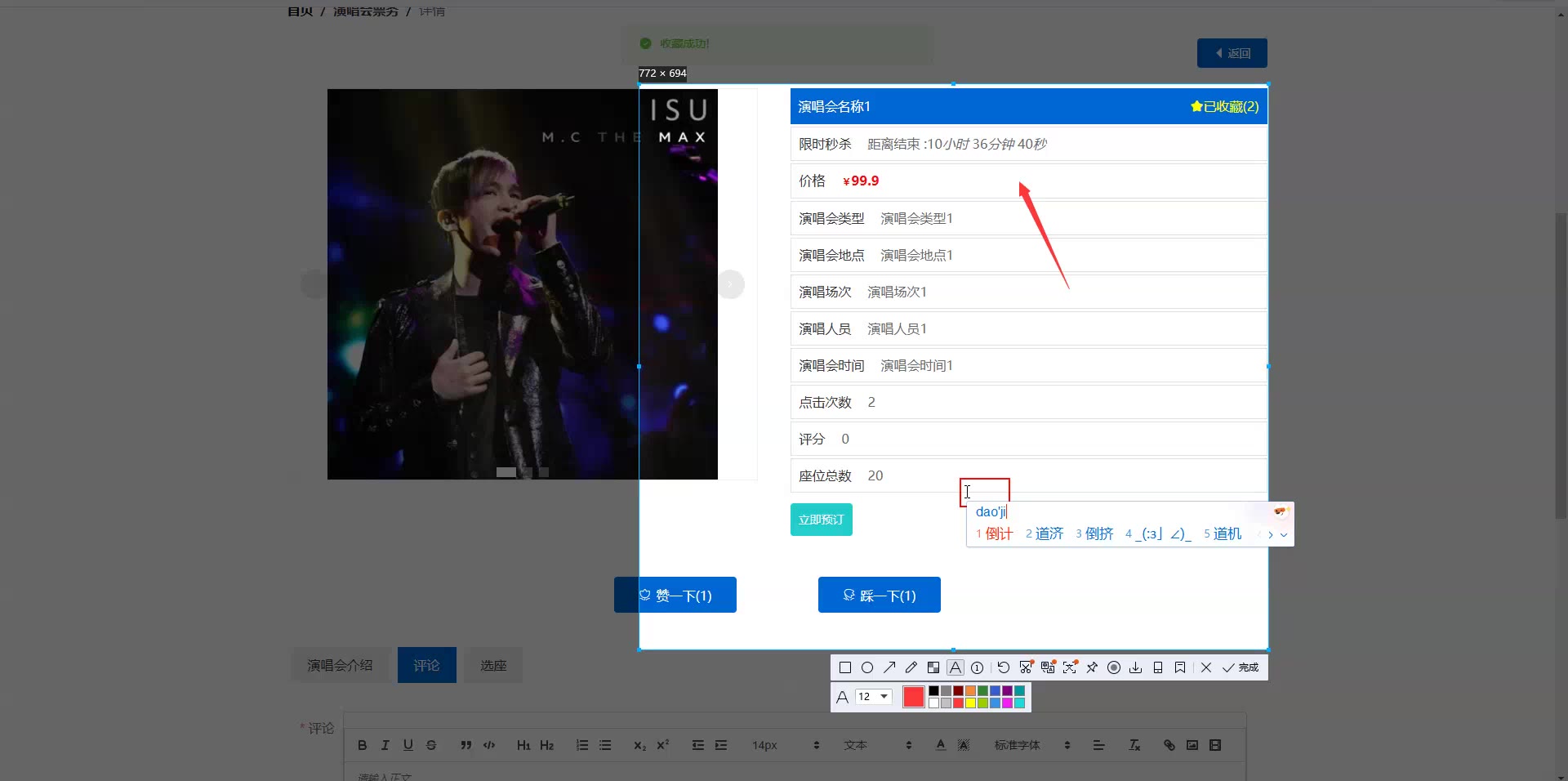Expand the 标准字体 font family dropdown
Image resolution: width=1568 pixels, height=781 pixels.
[1031, 745]
